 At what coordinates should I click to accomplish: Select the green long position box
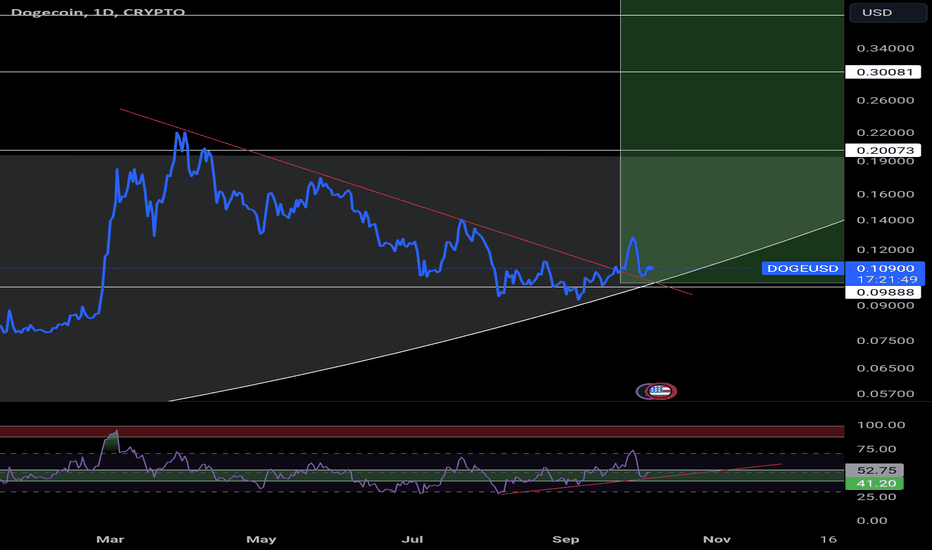coord(732,141)
